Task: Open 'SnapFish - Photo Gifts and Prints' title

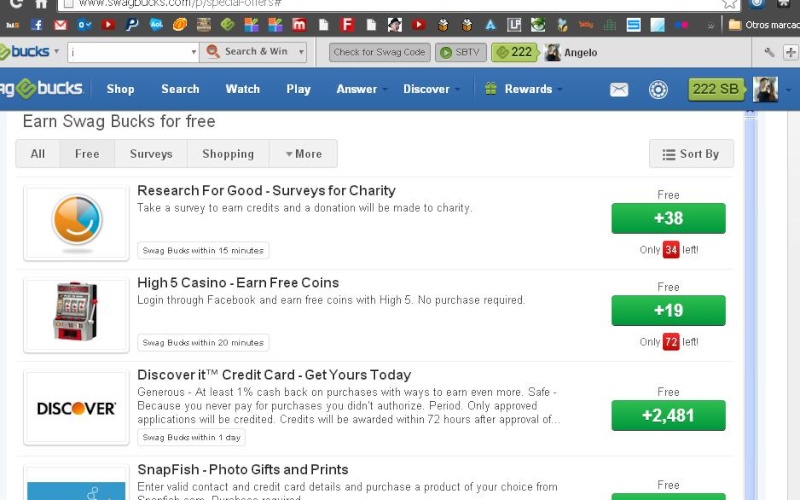Action: click(243, 469)
